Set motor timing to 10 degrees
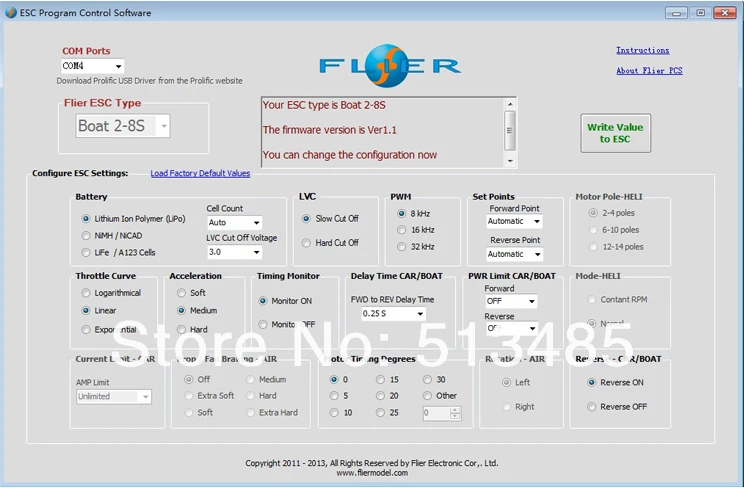 point(341,413)
